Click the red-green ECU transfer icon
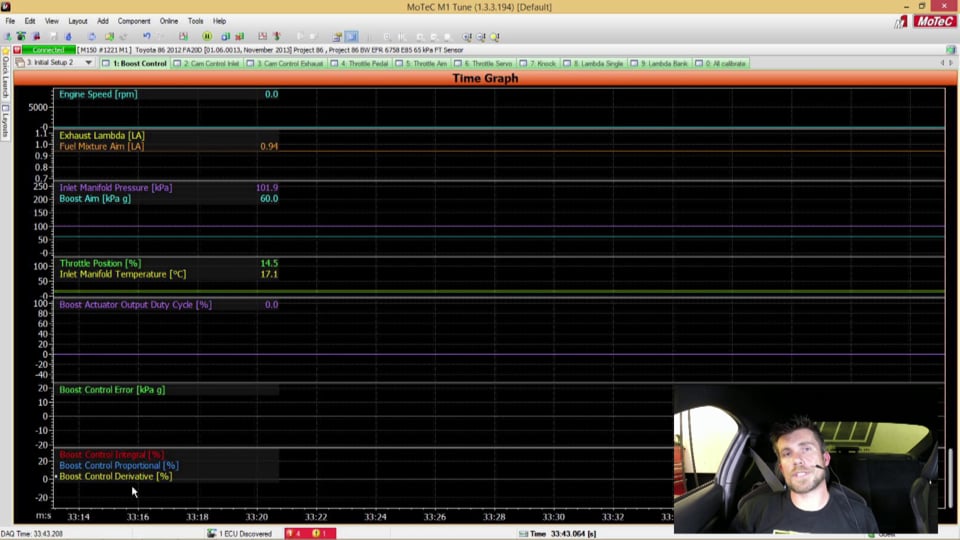The image size is (960, 540). tap(240, 37)
